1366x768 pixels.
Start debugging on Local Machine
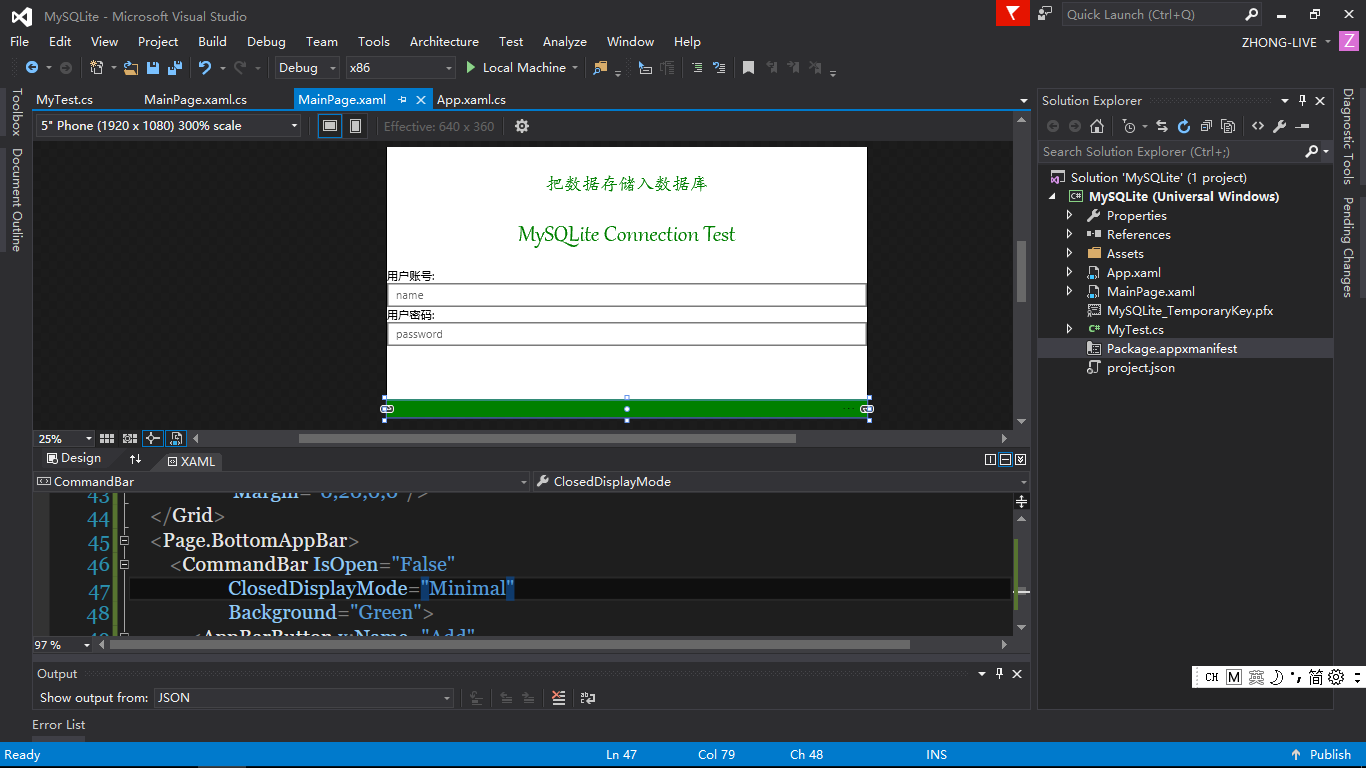(515, 68)
